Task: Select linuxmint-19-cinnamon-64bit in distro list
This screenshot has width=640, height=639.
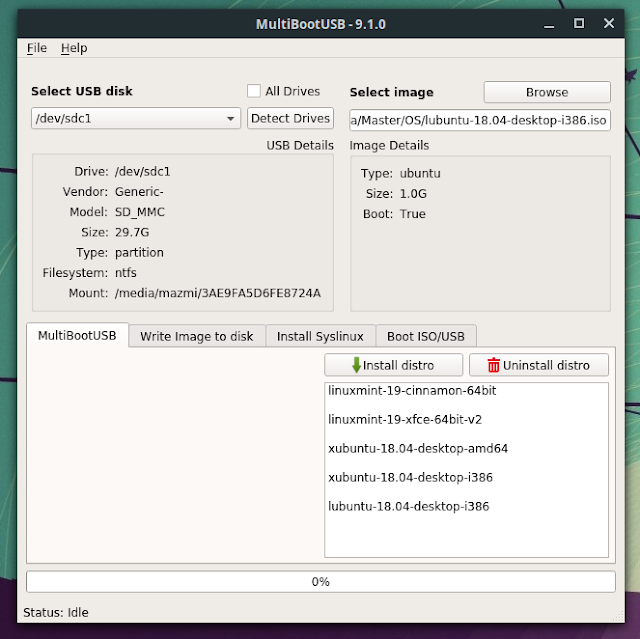Action: click(466, 390)
